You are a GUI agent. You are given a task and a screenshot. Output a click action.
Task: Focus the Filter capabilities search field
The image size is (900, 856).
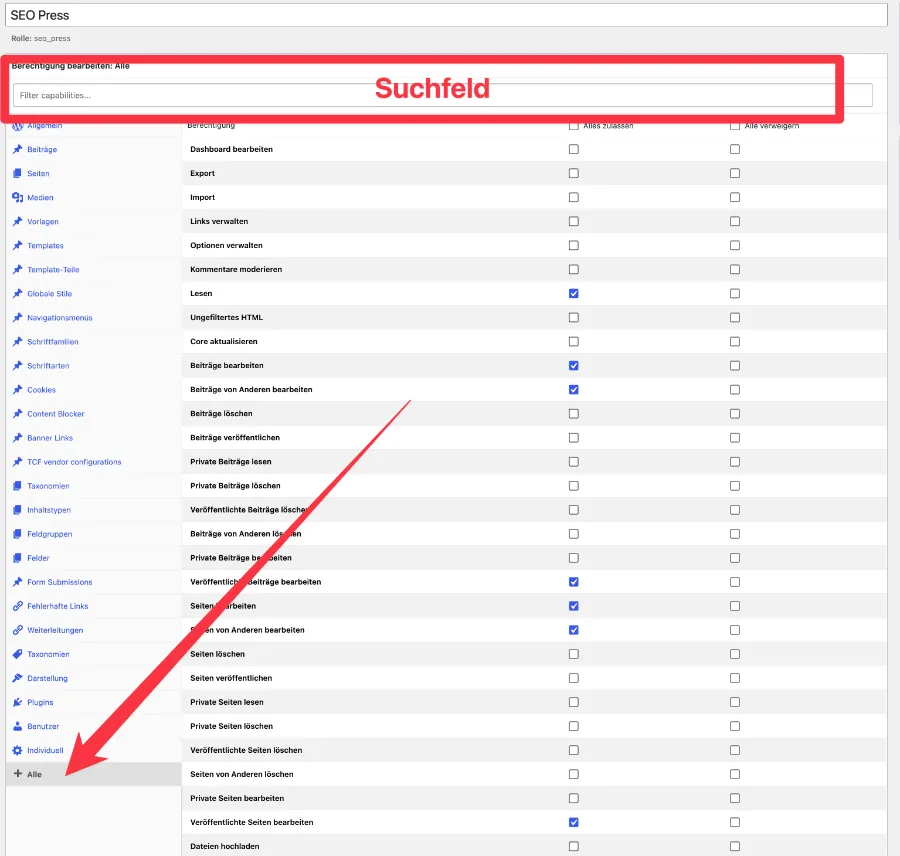tap(443, 95)
